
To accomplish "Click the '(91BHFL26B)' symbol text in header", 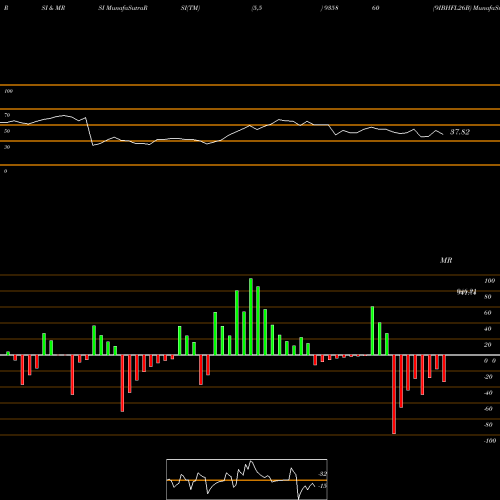I will (x=452, y=8).
